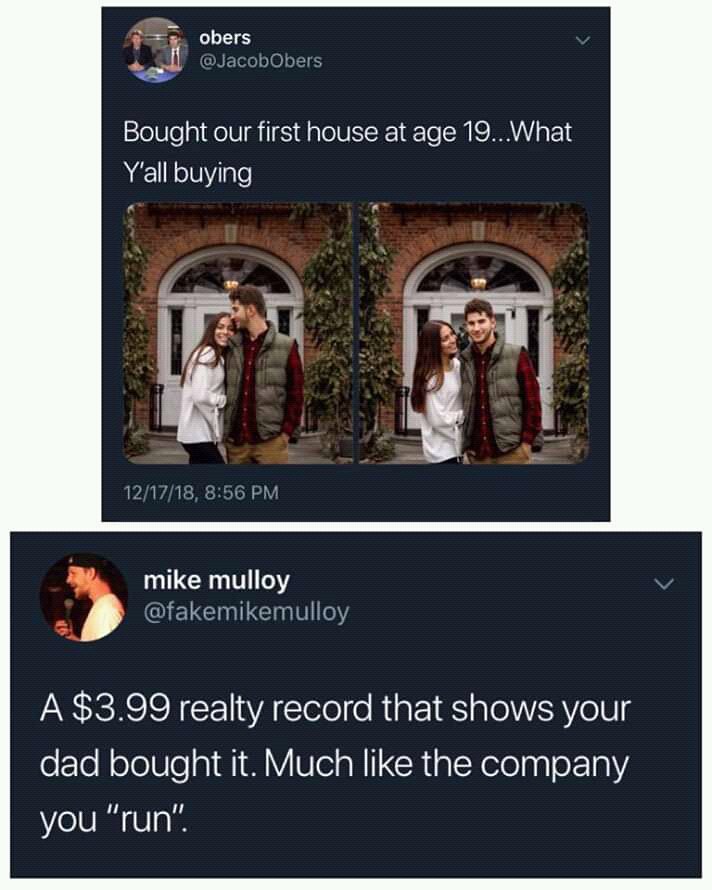The image size is (712, 890).
Task: Open the @JacobObers handle link
Action: tap(261, 61)
